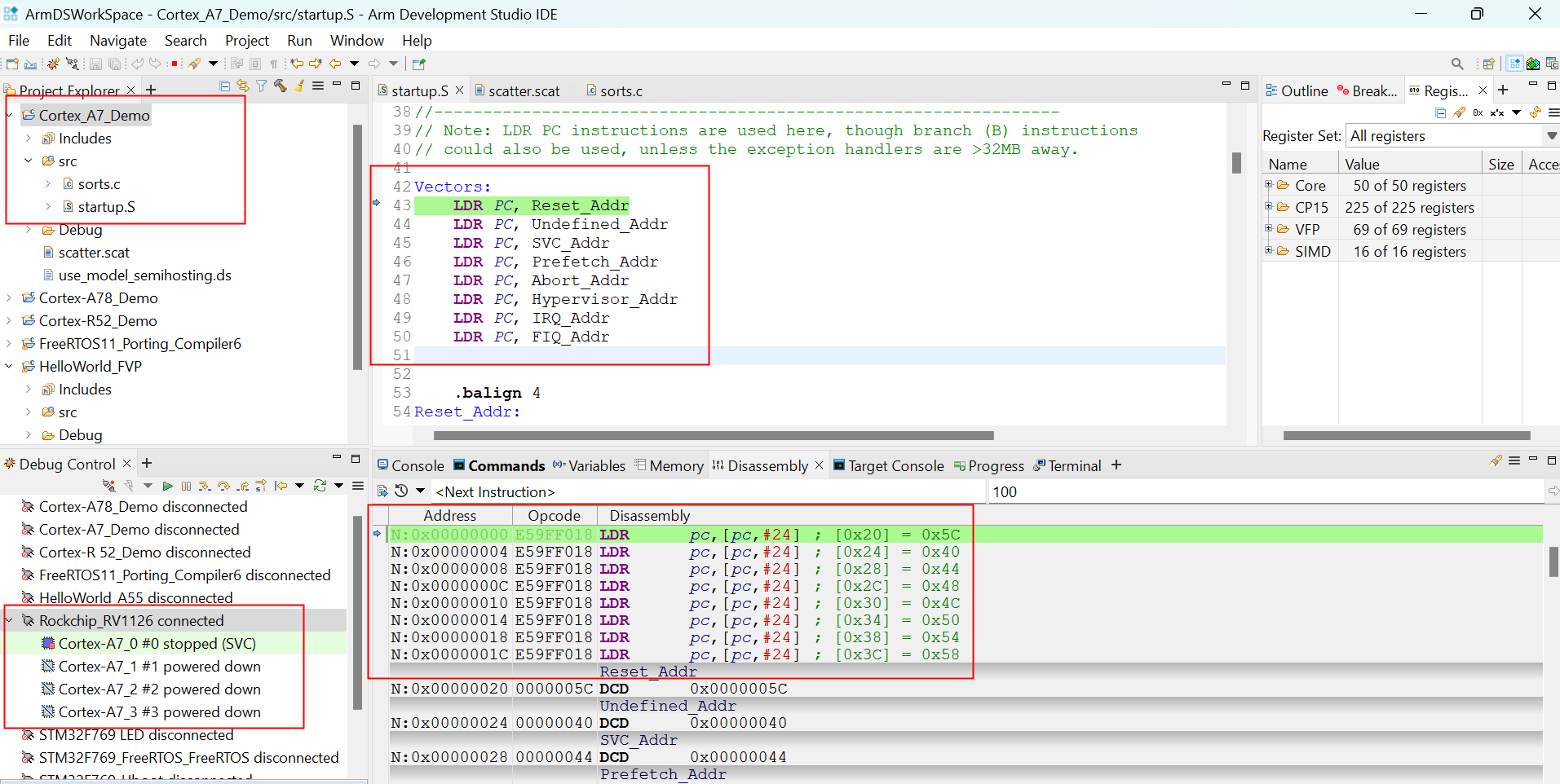Open the filter funnel icon in Project Explorer
The height and width of the screenshot is (784, 1560).
click(261, 86)
